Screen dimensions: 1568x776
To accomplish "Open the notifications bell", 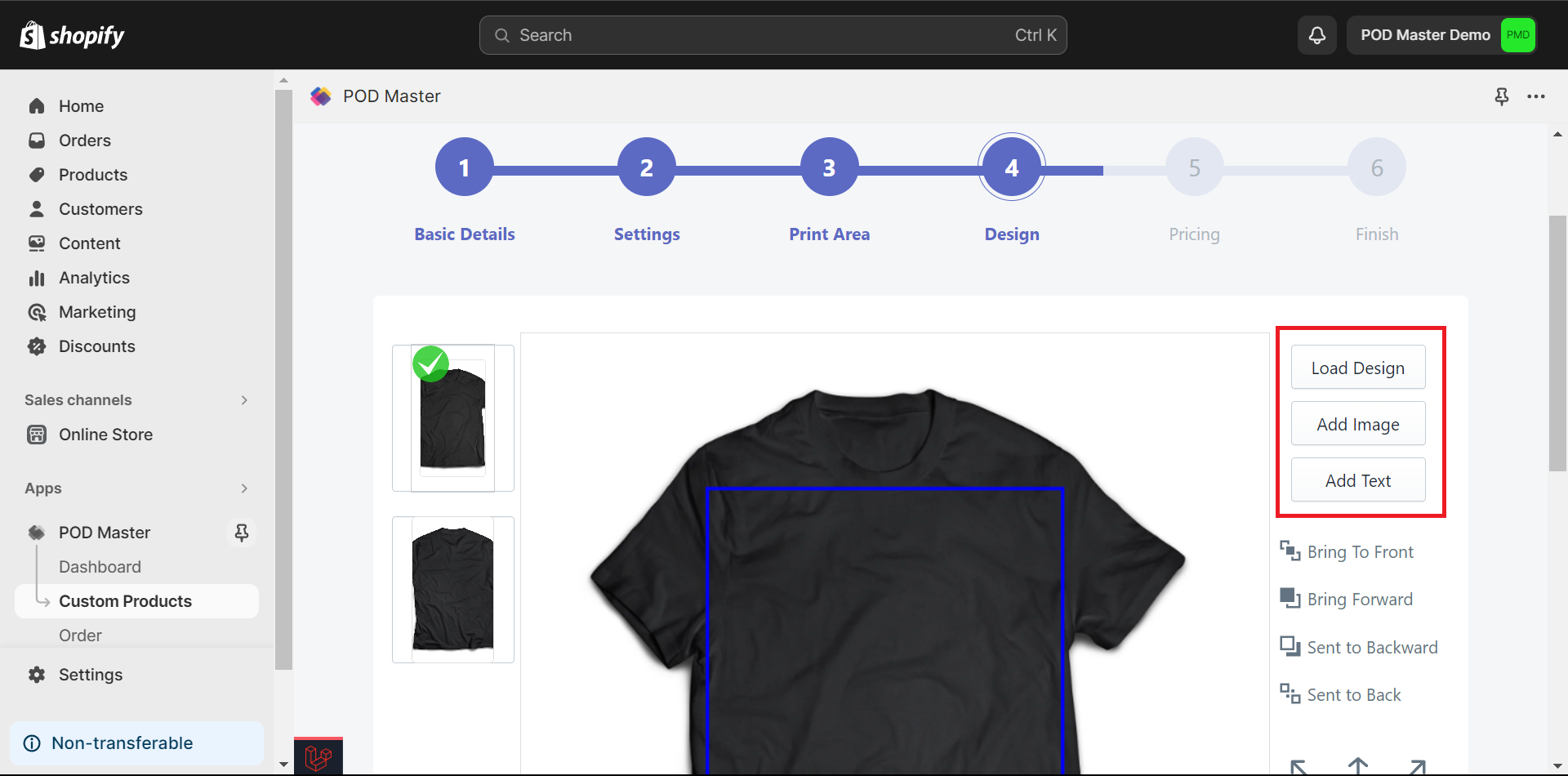I will click(1317, 35).
